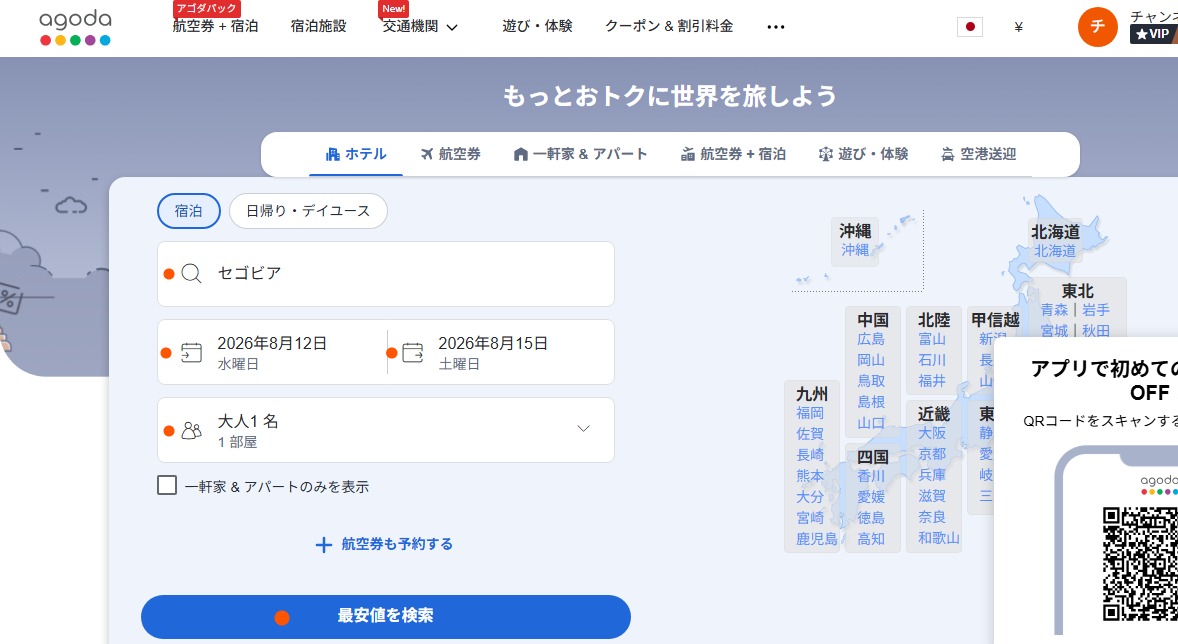Select 京都 prefecture link
This screenshot has height=644, width=1178.
click(932, 454)
